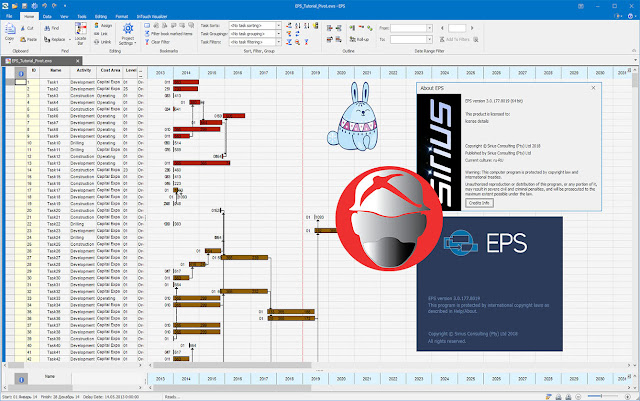Screen dimensions: 640x401
Task: Switch to the Data ribbon tab
Action: 47,16
